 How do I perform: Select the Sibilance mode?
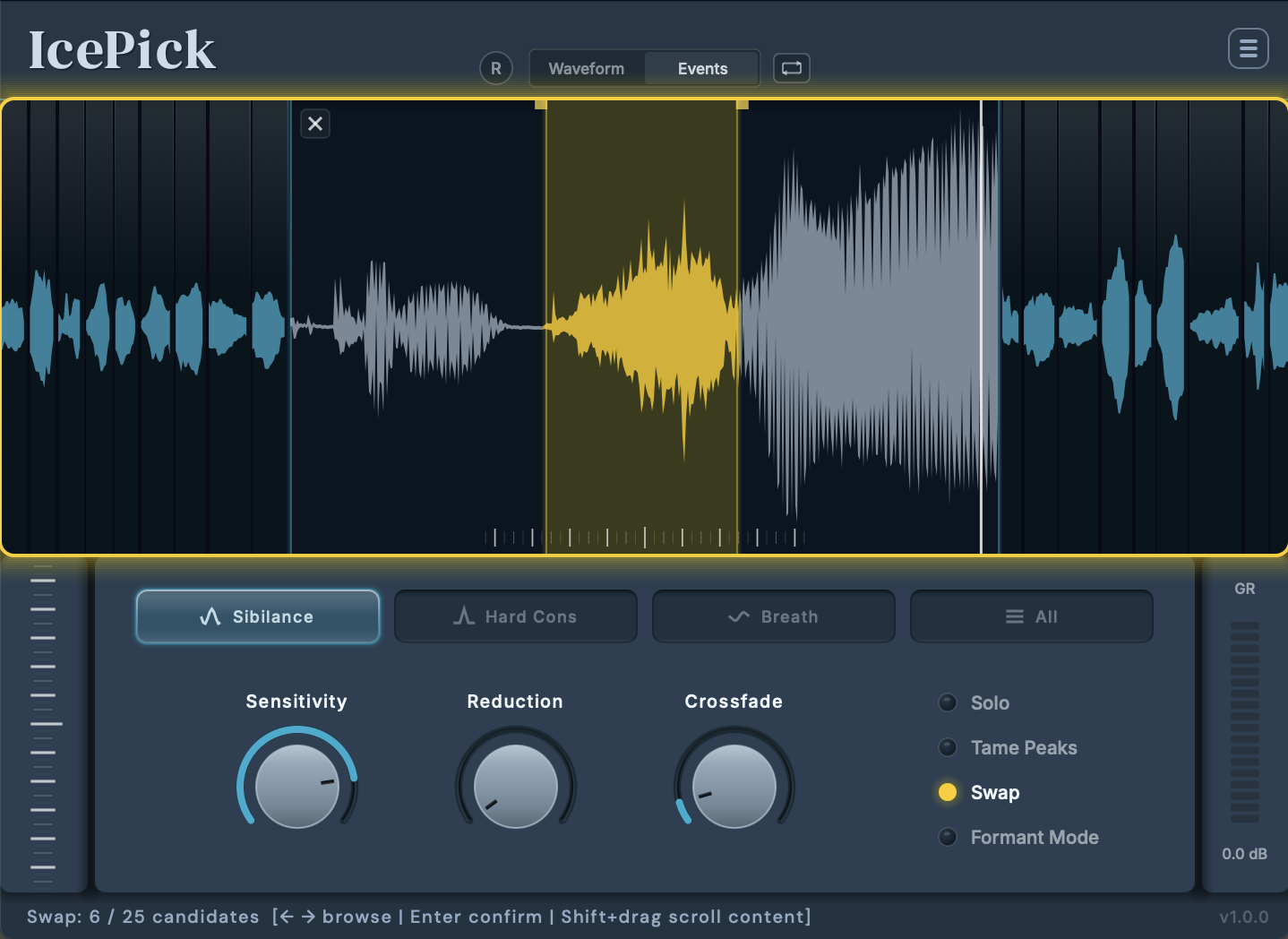click(x=258, y=616)
